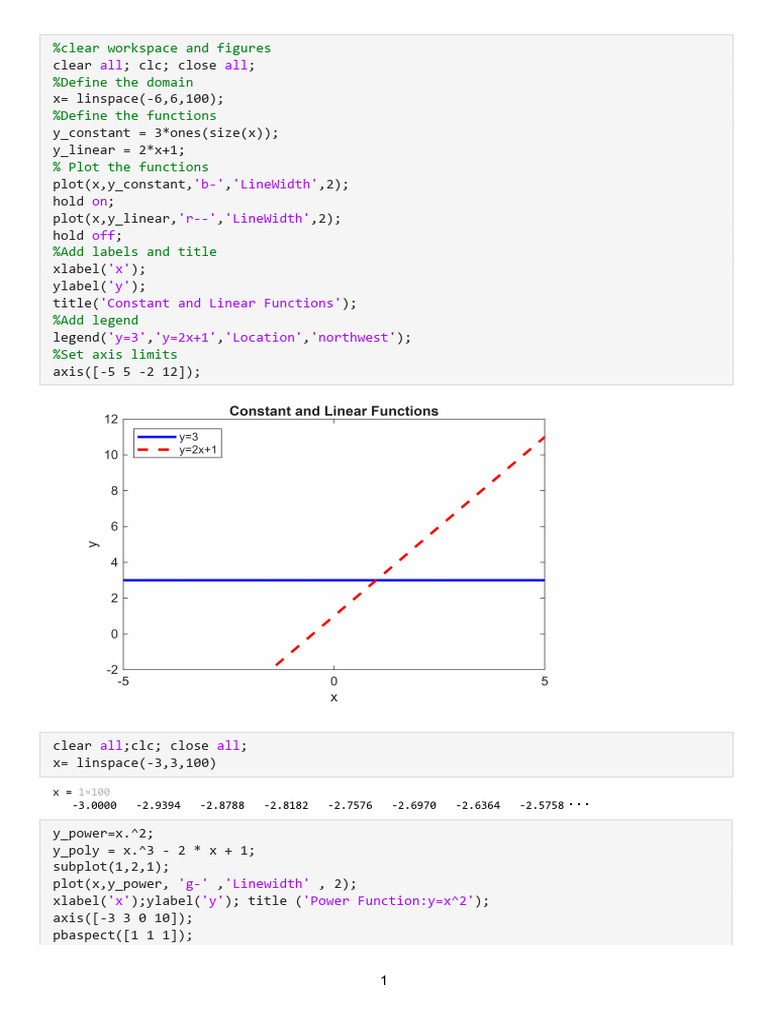The width and height of the screenshot is (768, 1024).
Task: Click the 'hold off;' statement
Action: (x=87, y=235)
